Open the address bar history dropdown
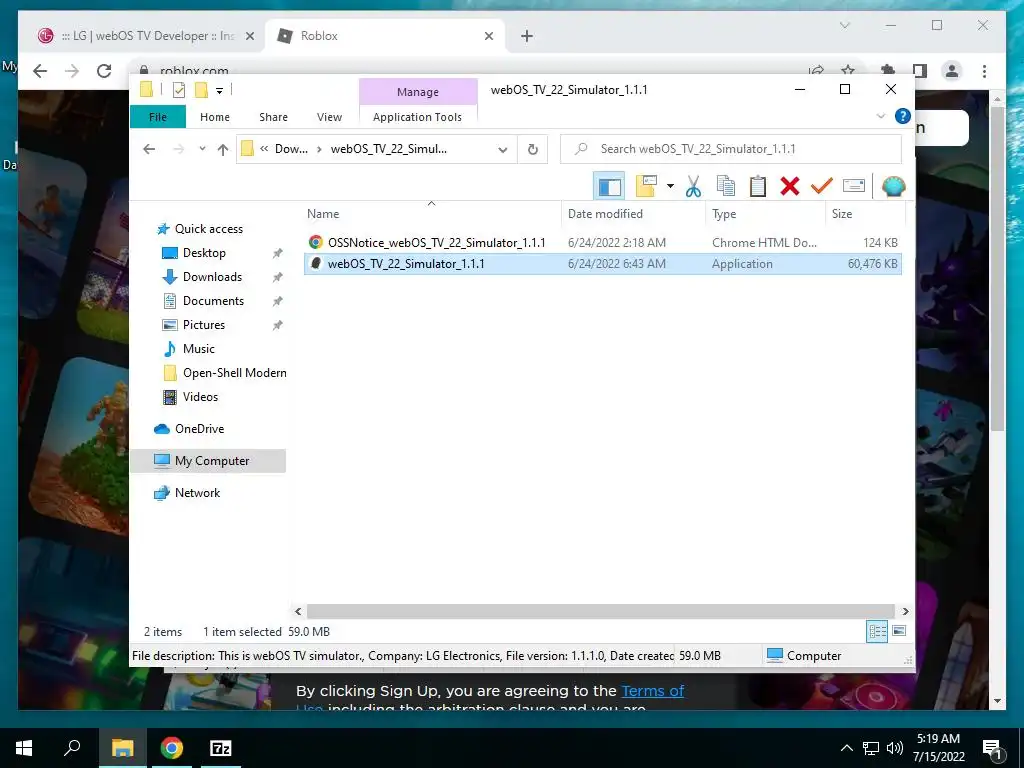 tap(503, 150)
